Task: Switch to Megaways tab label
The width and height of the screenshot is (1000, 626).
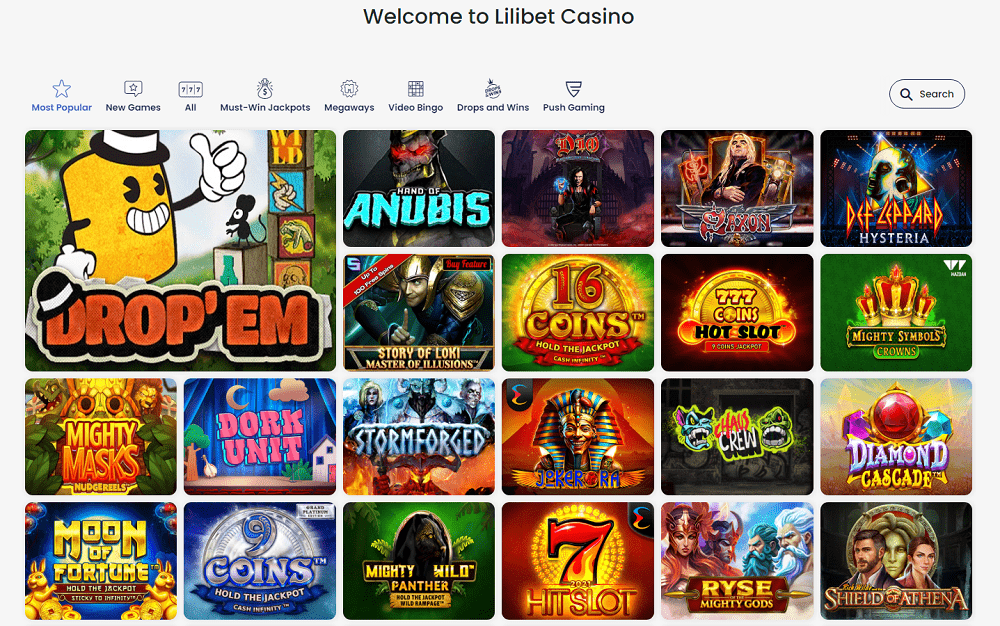Action: [349, 108]
